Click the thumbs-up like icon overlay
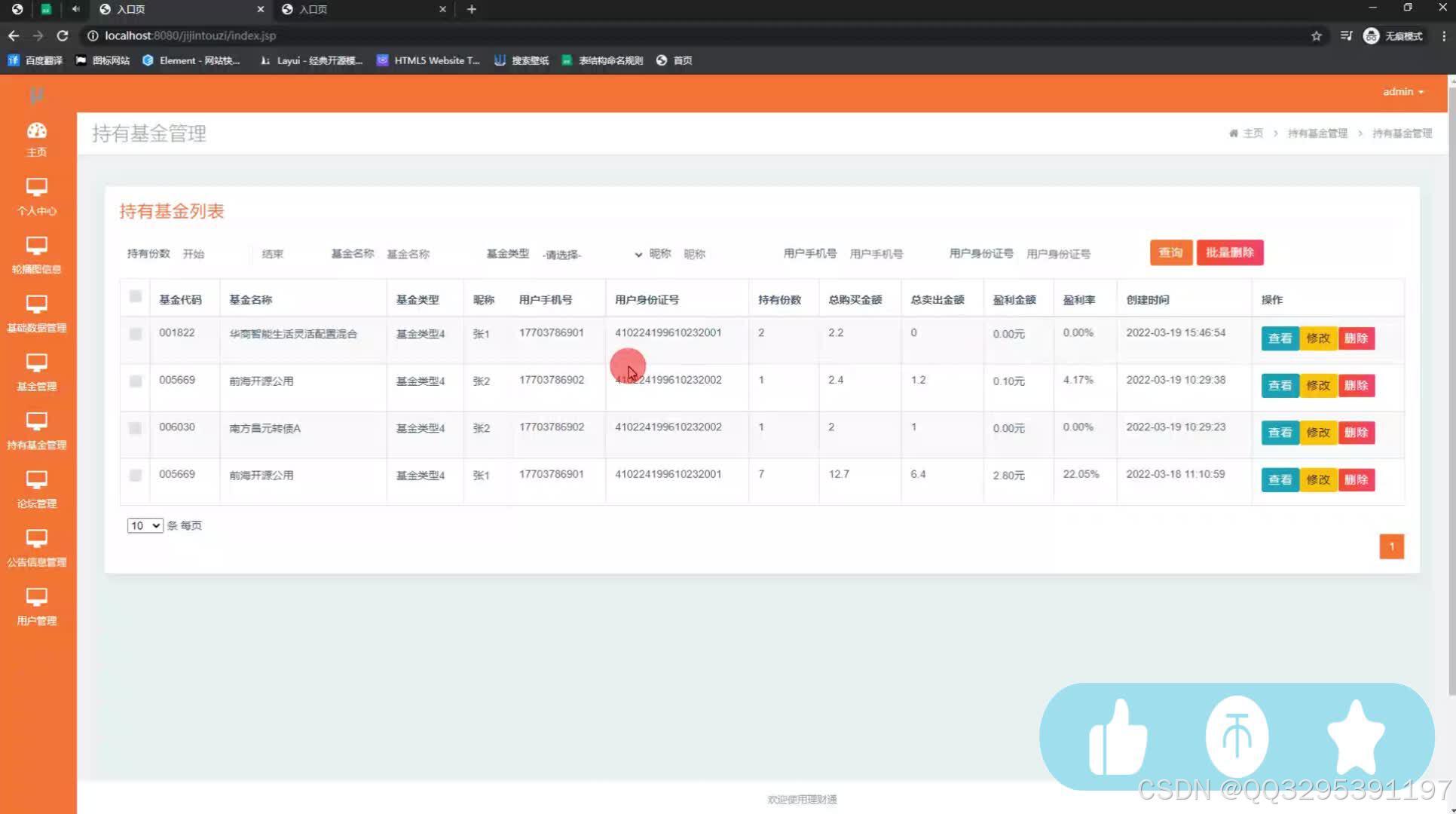The width and height of the screenshot is (1456, 814). (x=1118, y=737)
